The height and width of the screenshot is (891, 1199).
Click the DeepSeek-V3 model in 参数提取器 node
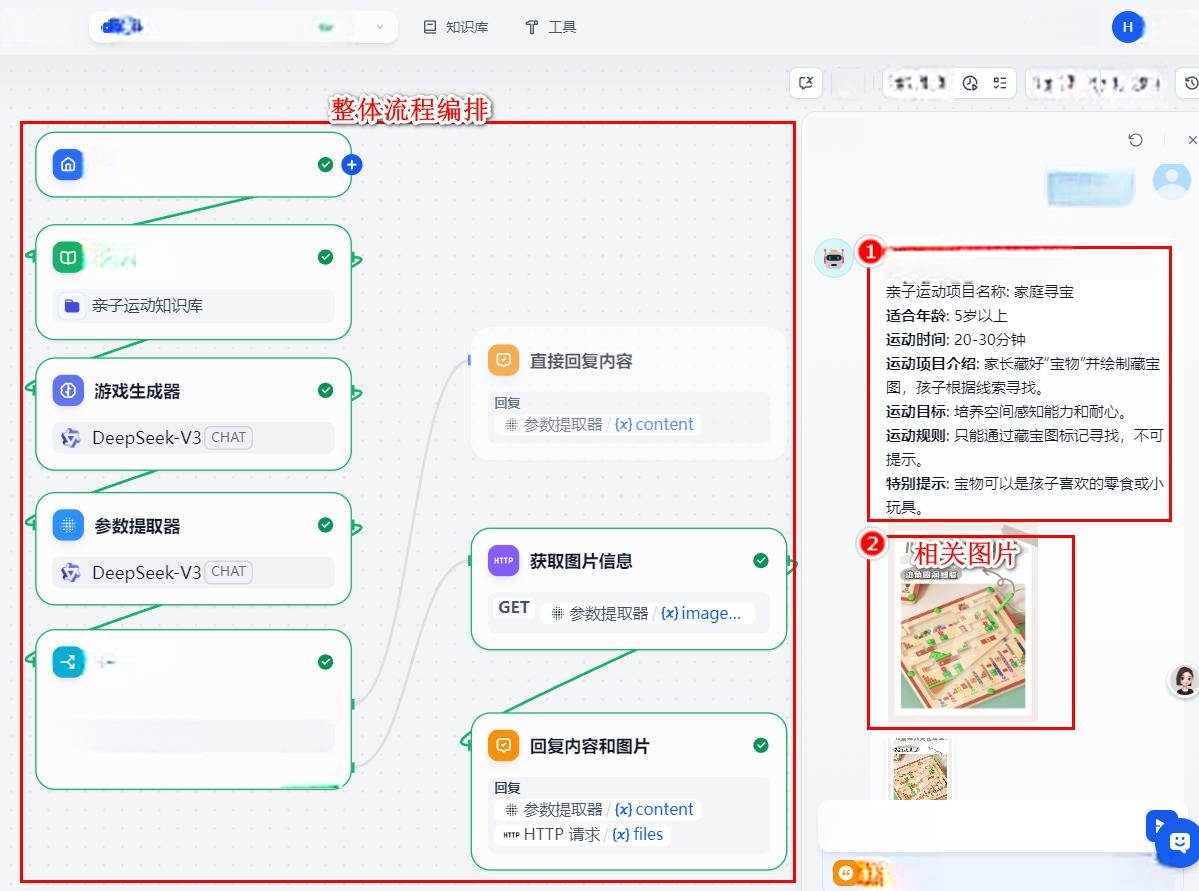(x=193, y=572)
